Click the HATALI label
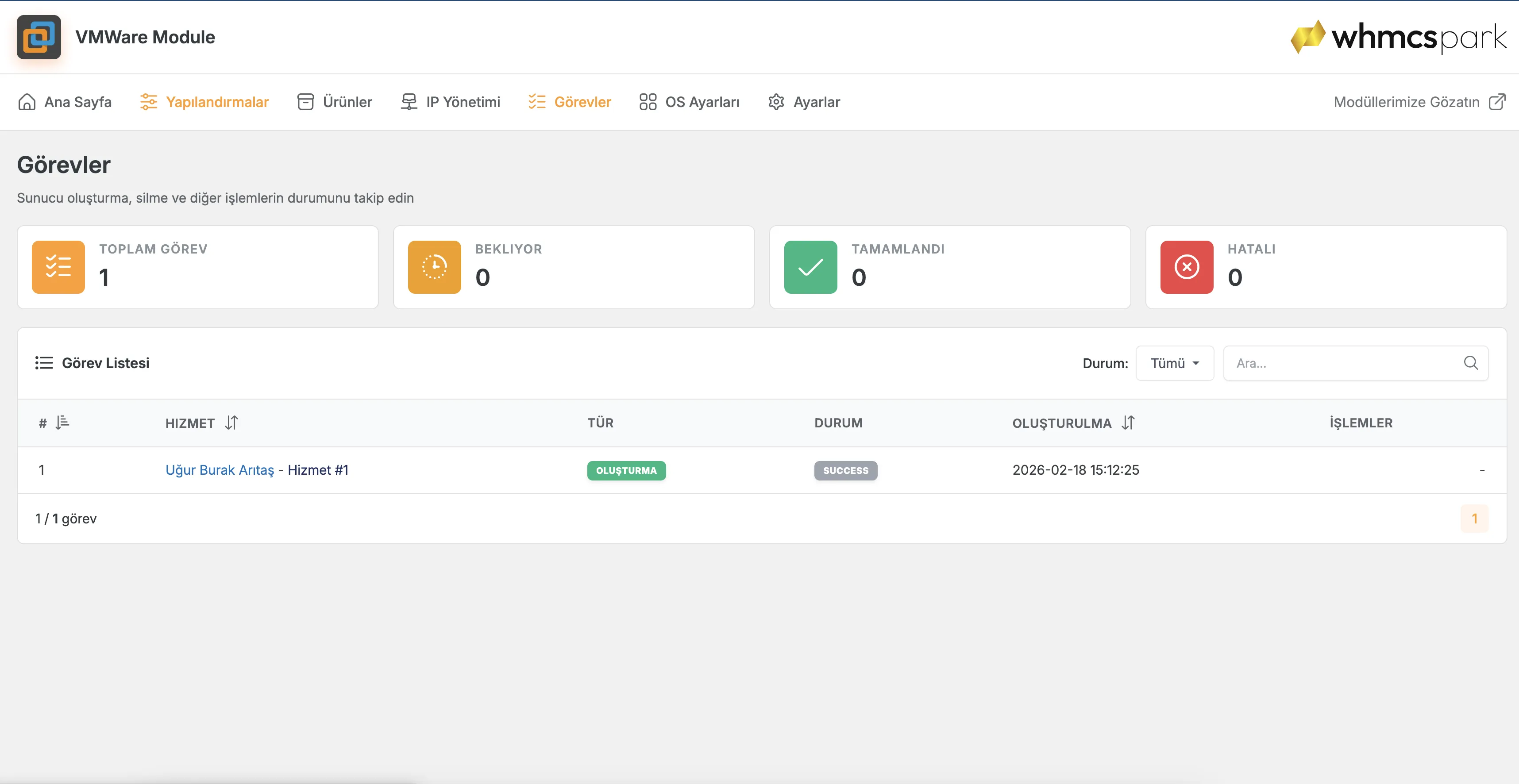This screenshot has height=784, width=1519. click(1251, 249)
